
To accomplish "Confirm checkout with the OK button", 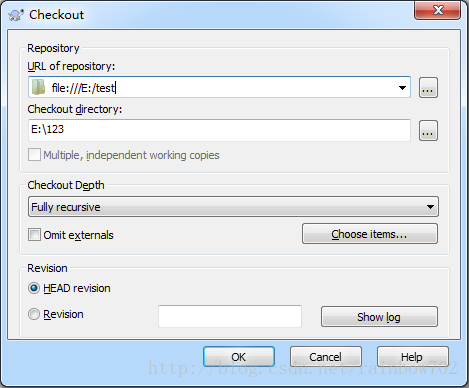I will point(239,357).
